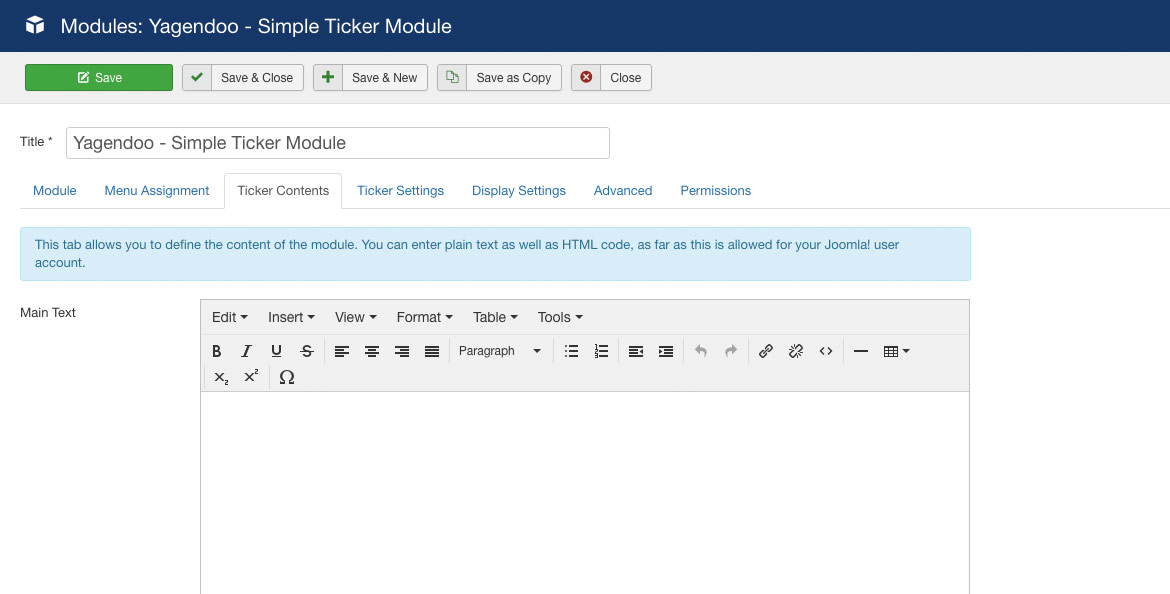Image resolution: width=1170 pixels, height=594 pixels.
Task: Increase indent of the paragraph
Action: pyautogui.click(x=666, y=351)
